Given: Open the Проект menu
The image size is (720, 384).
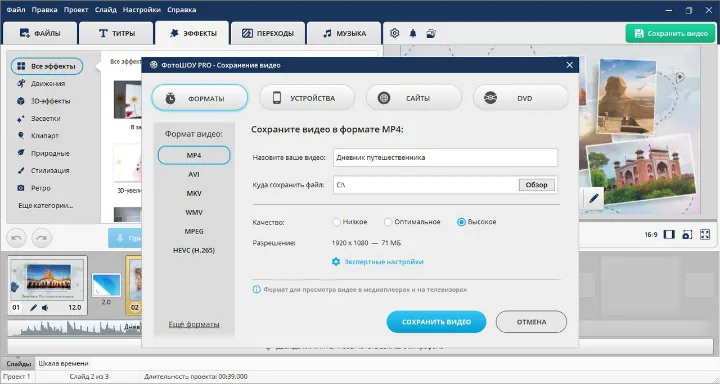Looking at the screenshot, I should (76, 10).
